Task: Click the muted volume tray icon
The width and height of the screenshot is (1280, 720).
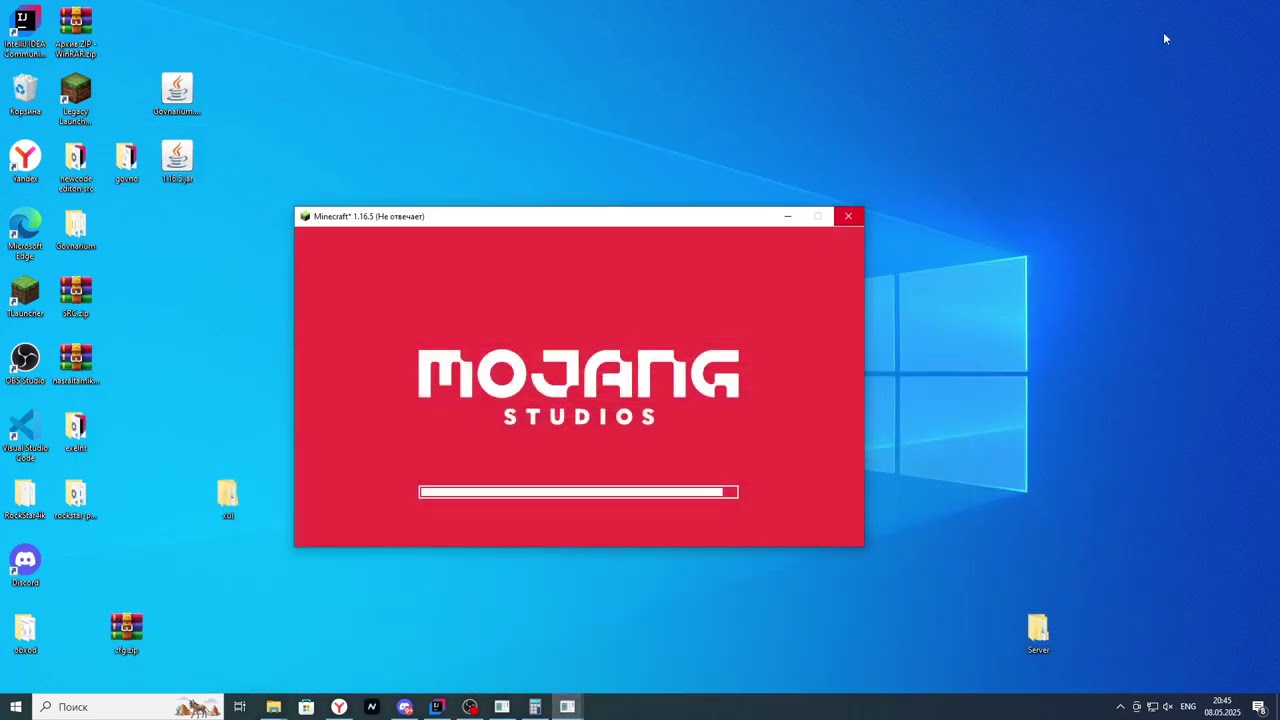Action: [1168, 707]
